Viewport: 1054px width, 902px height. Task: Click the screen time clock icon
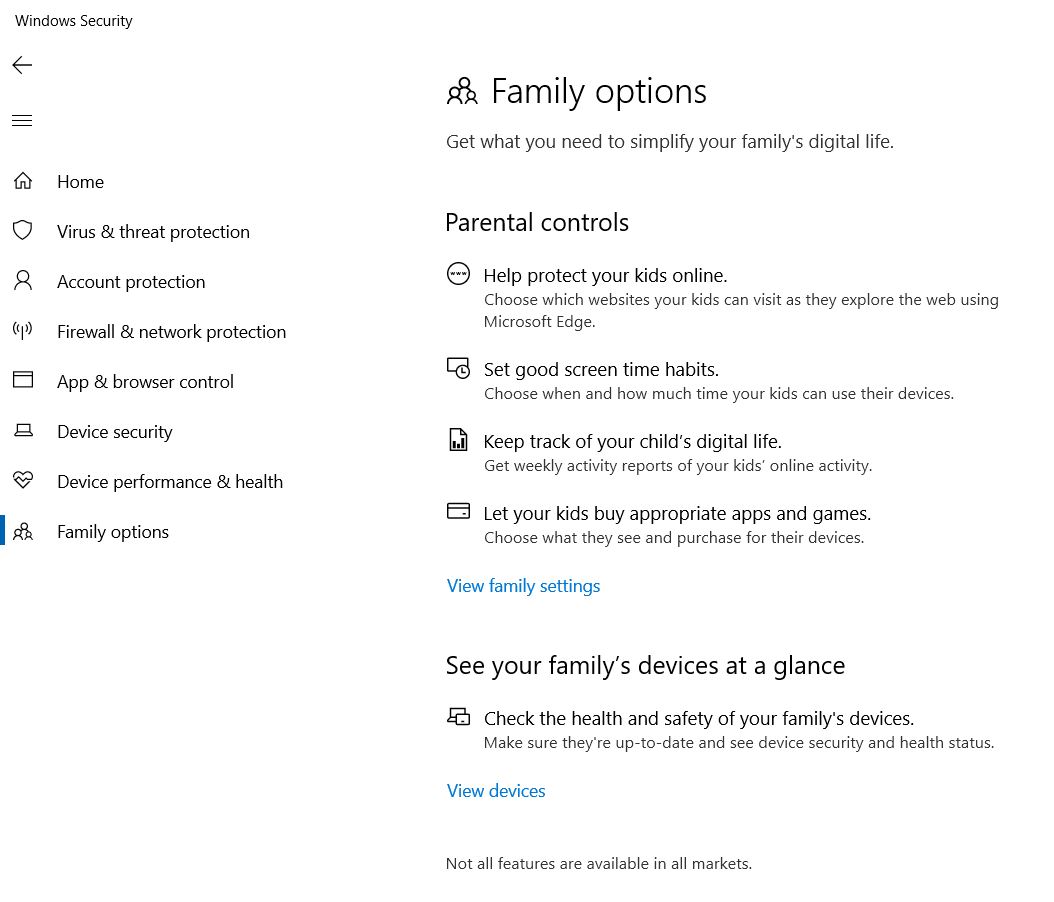click(x=458, y=368)
